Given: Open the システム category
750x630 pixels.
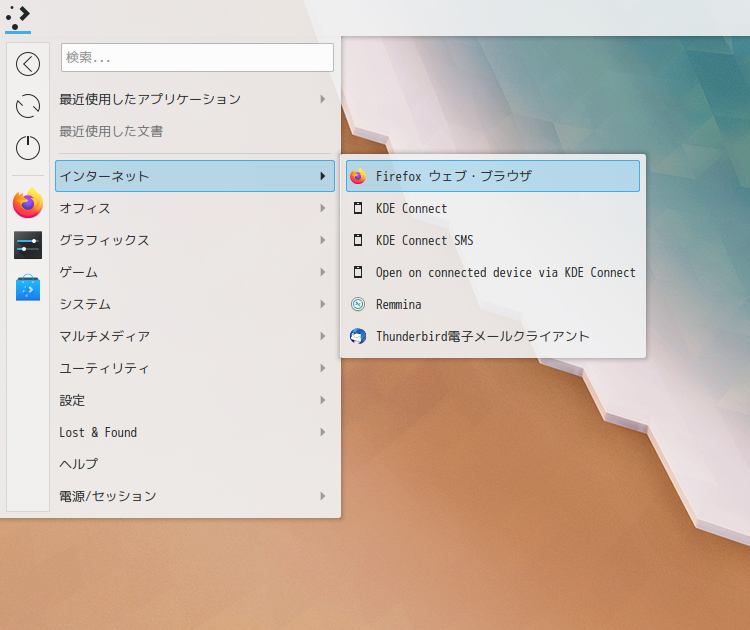Looking at the screenshot, I should click(x=194, y=304).
